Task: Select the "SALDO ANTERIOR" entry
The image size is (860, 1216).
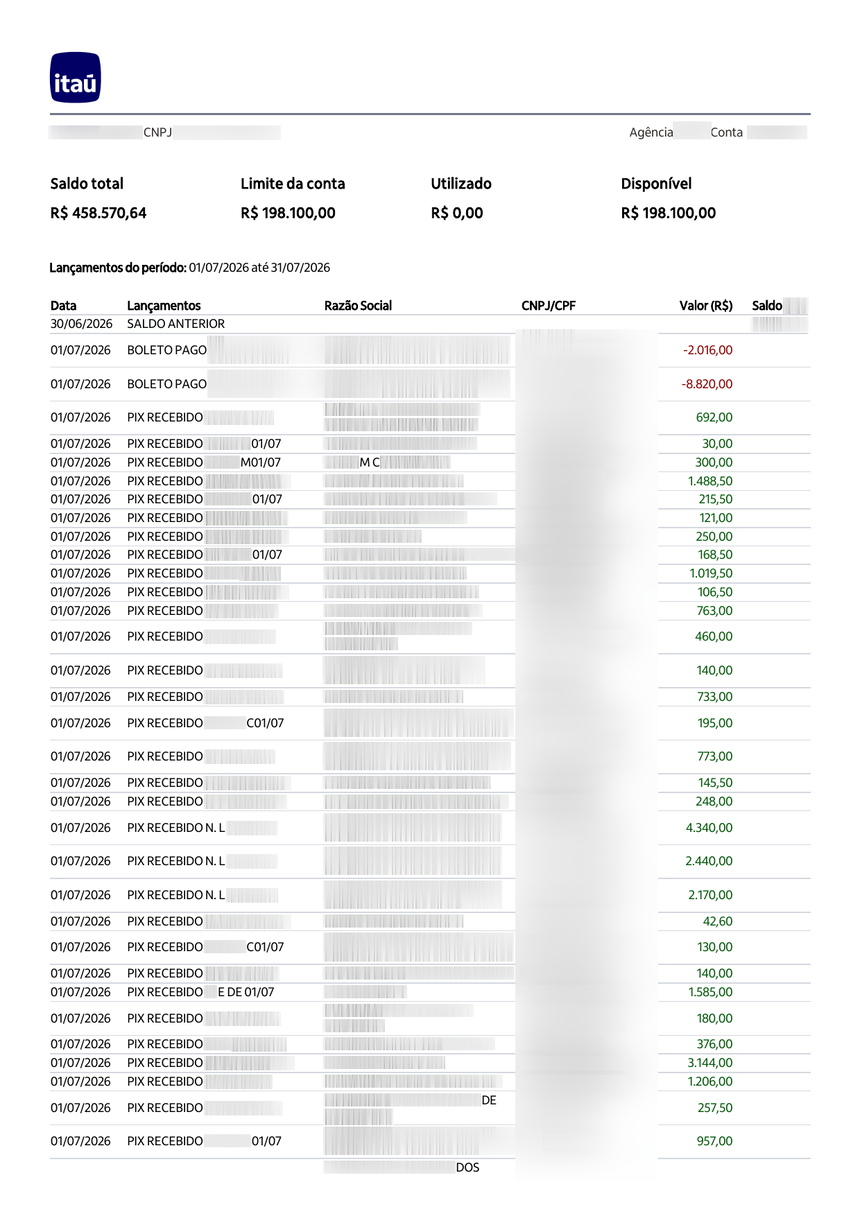Action: point(176,324)
